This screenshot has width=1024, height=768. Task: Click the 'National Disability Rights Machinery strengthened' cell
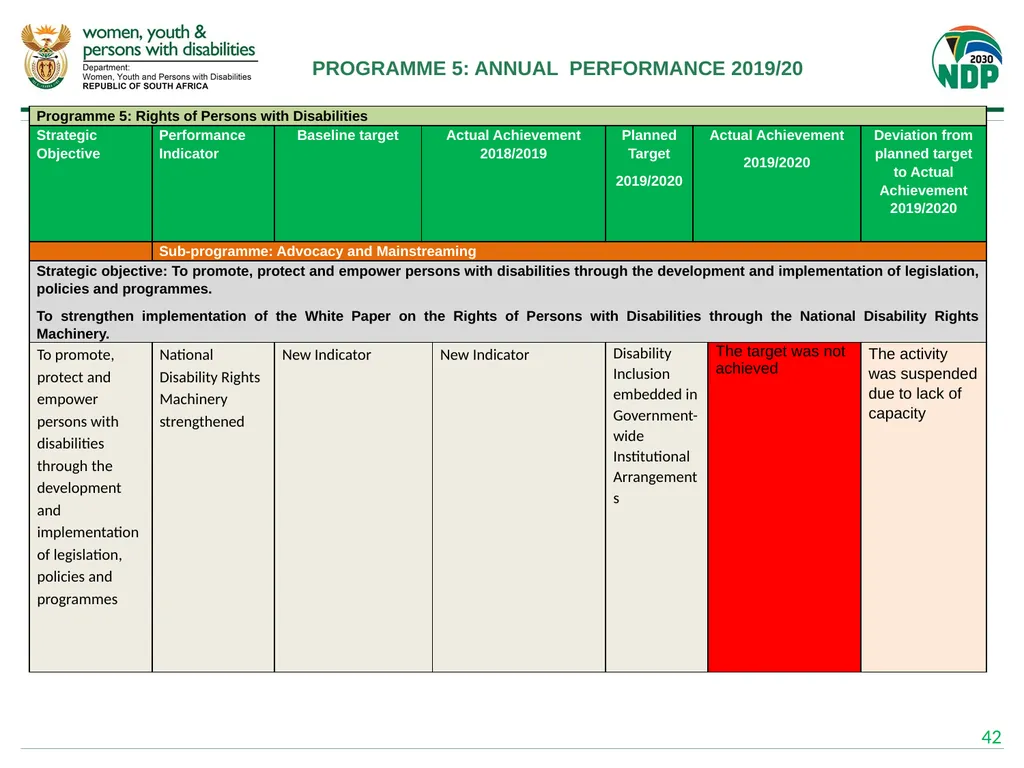point(213,507)
